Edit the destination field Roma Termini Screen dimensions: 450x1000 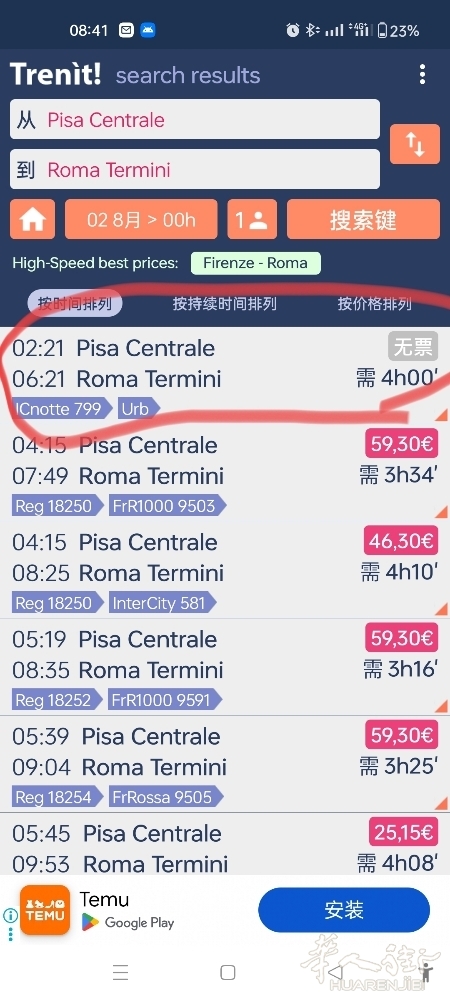click(195, 170)
